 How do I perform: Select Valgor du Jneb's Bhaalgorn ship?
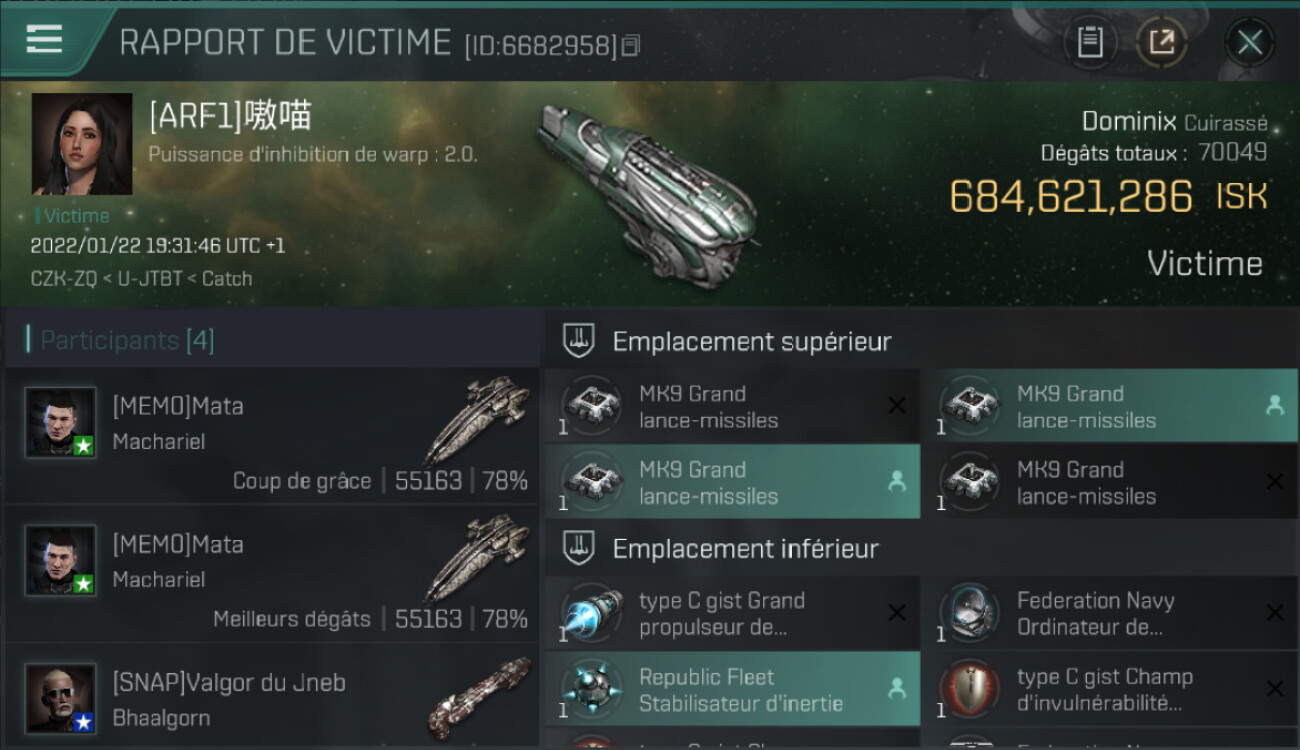480,697
